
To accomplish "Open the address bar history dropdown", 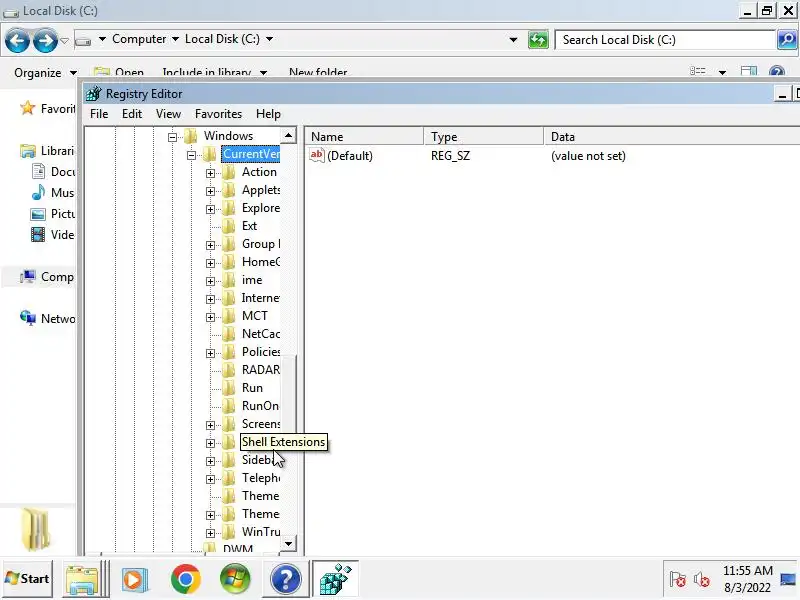I will point(513,39).
